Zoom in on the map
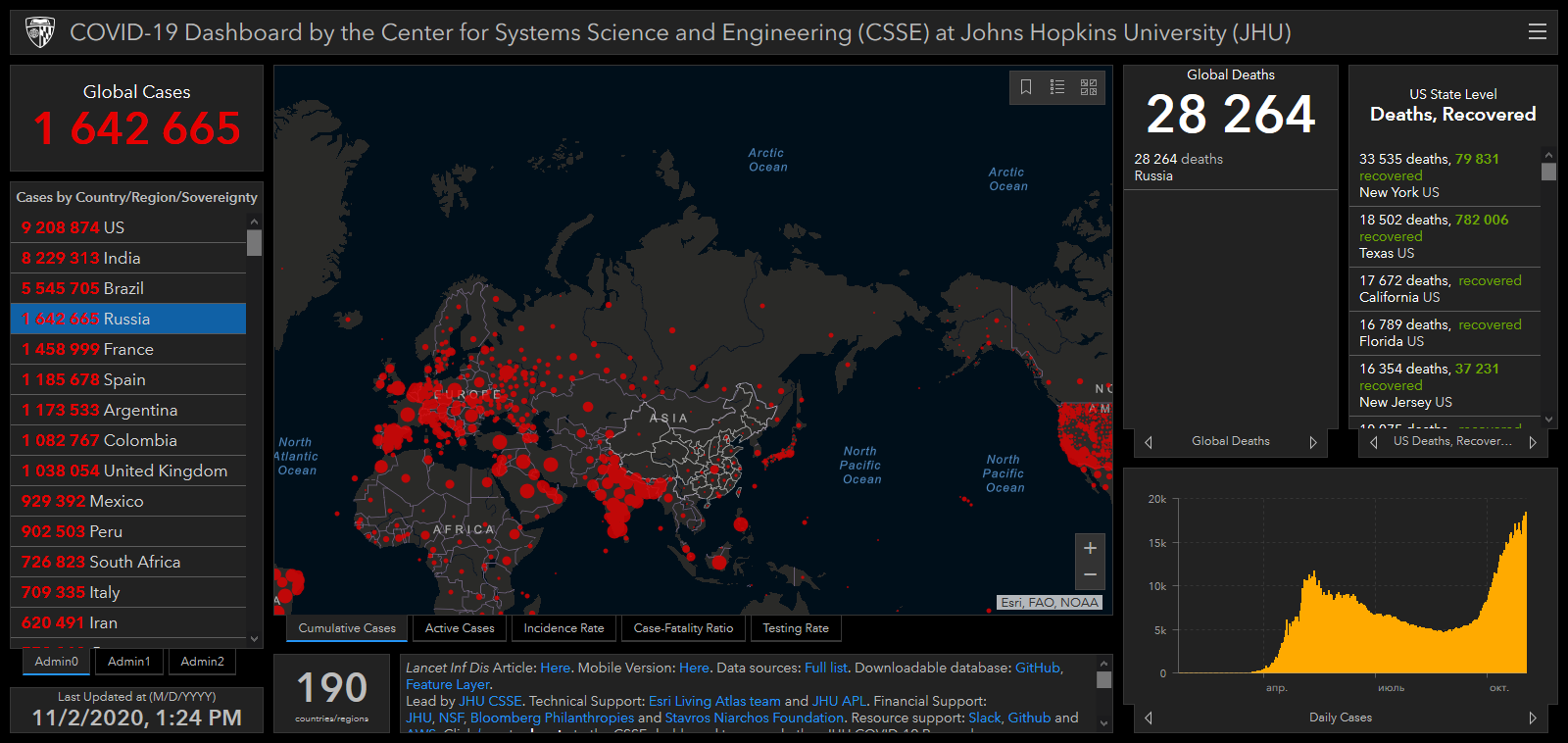 click(1090, 548)
